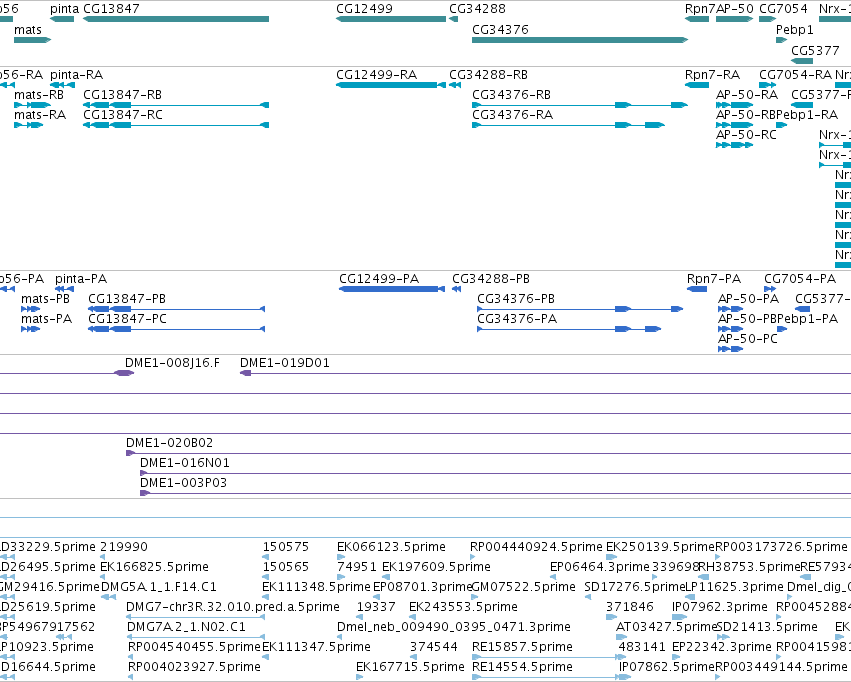The image size is (851, 682).
Task: Click protein CG34376-PB
Action: click(580, 309)
